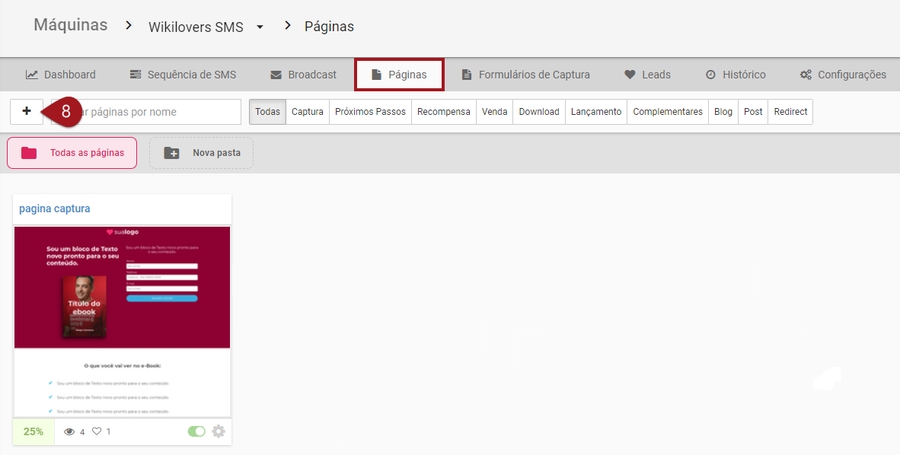Image resolution: width=900 pixels, height=455 pixels.
Task: Filter pages by Captura type
Action: 307,112
